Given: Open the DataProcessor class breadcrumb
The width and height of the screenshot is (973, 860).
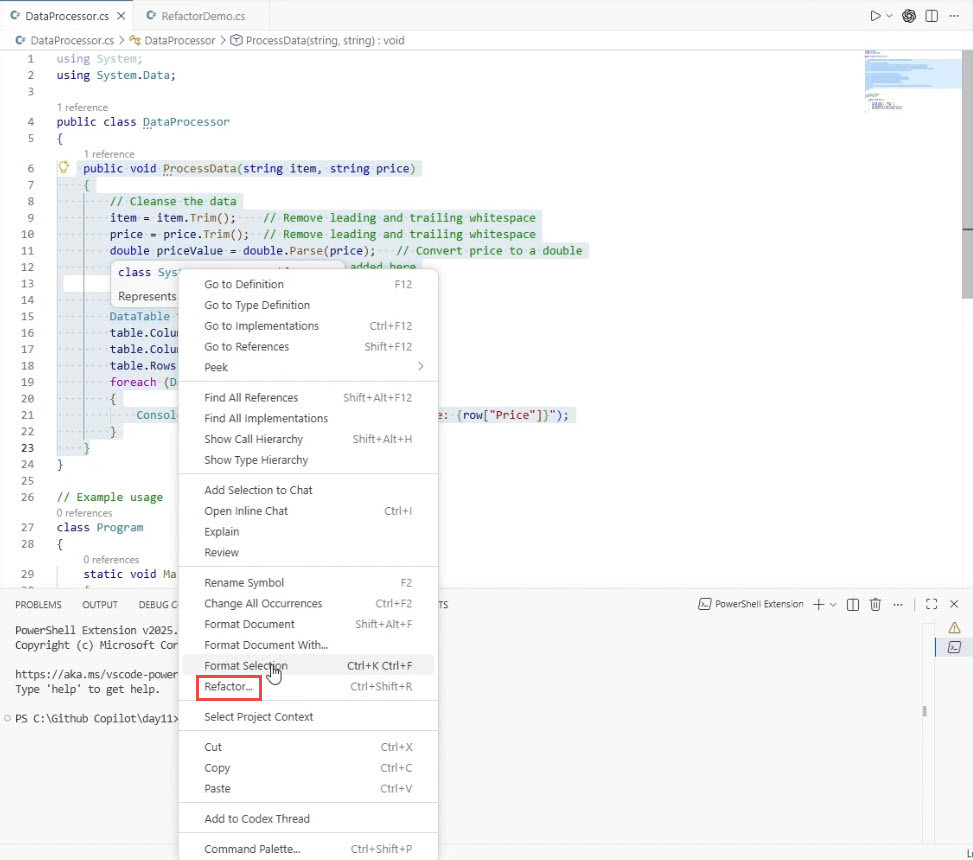Looking at the screenshot, I should pos(173,40).
